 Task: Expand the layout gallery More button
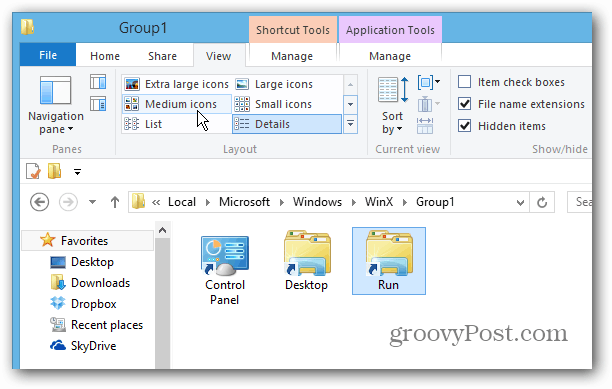point(350,124)
